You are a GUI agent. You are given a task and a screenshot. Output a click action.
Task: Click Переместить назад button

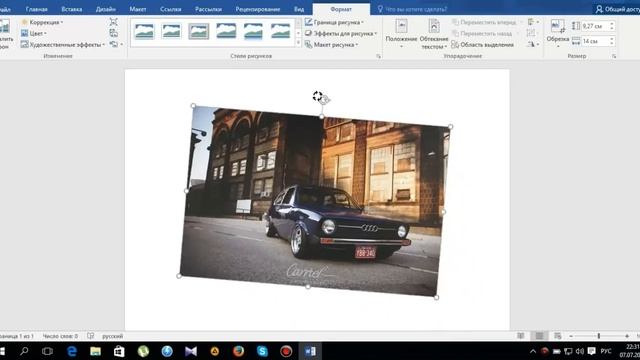point(483,33)
